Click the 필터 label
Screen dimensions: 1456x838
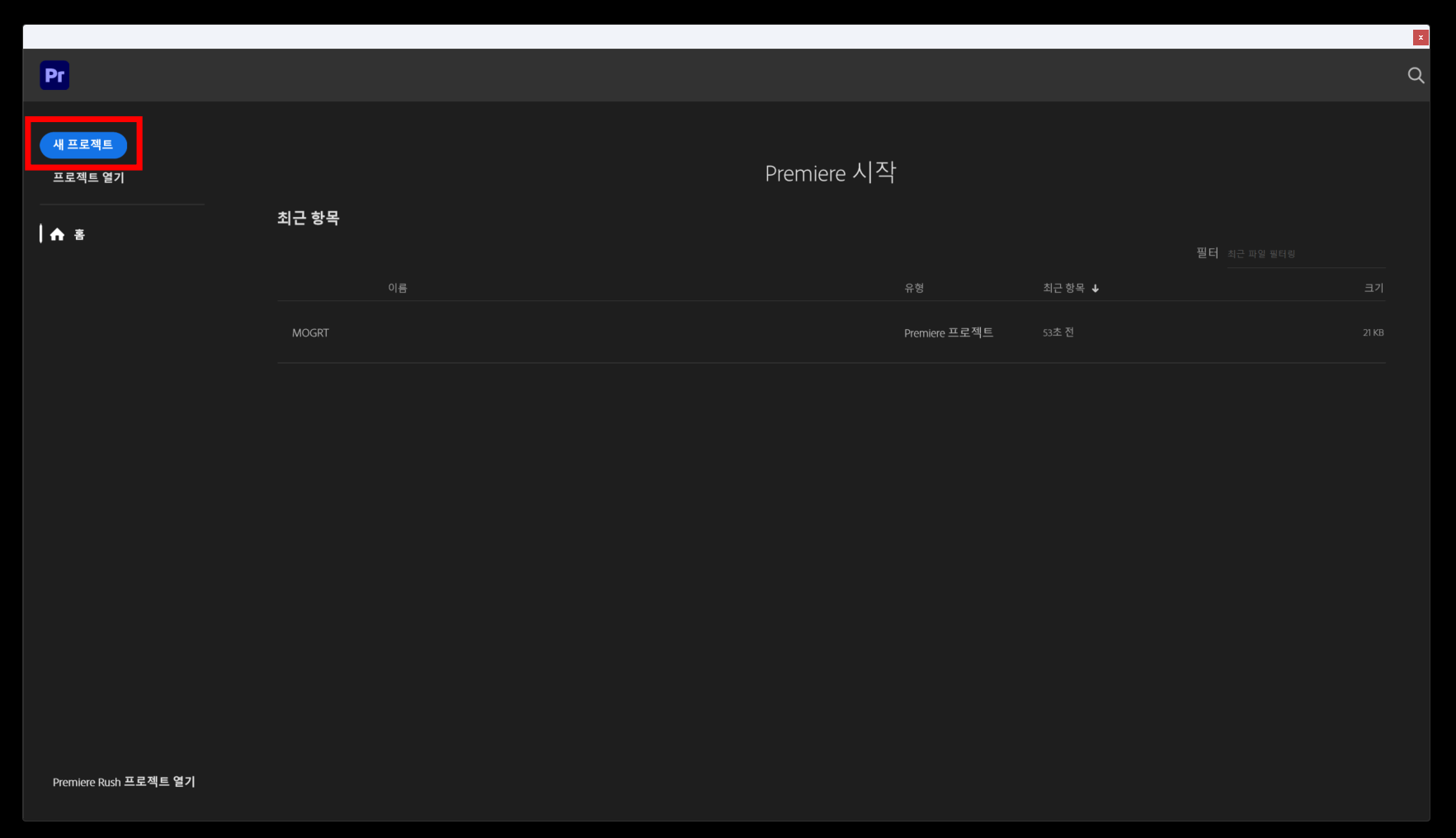[1207, 252]
